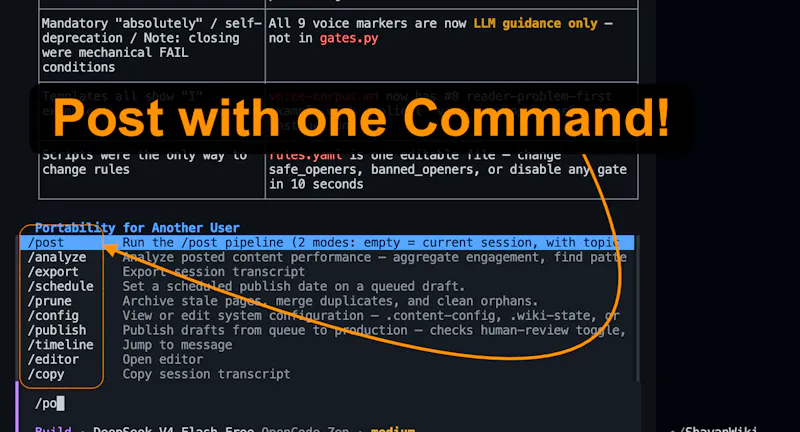This screenshot has width=800, height=432.
Task: Click 'Set a scheduled publish date' description
Action: tap(294, 287)
